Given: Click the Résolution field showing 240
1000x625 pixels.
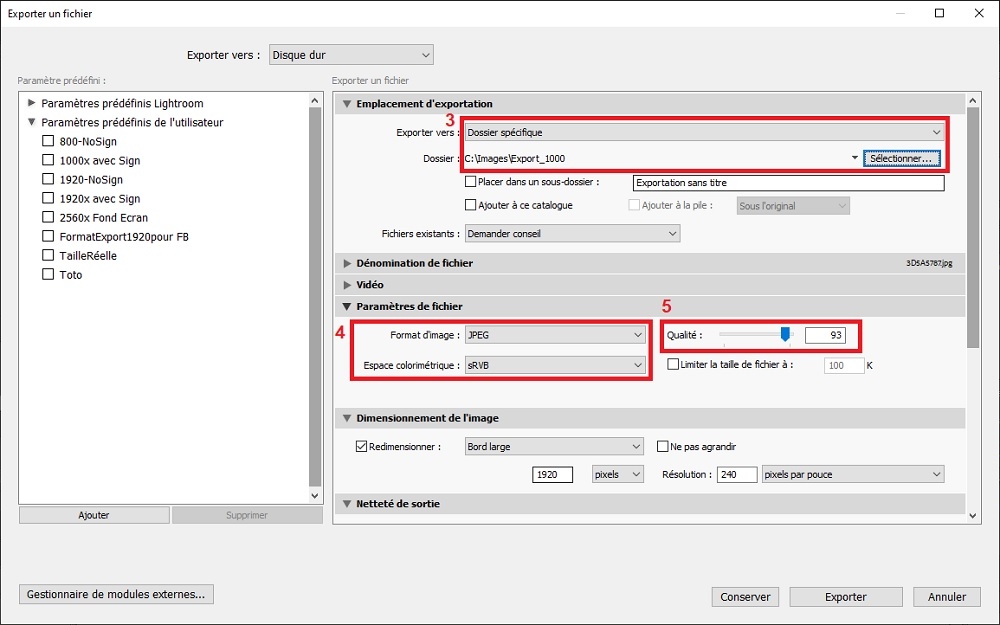Looking at the screenshot, I should [x=737, y=474].
